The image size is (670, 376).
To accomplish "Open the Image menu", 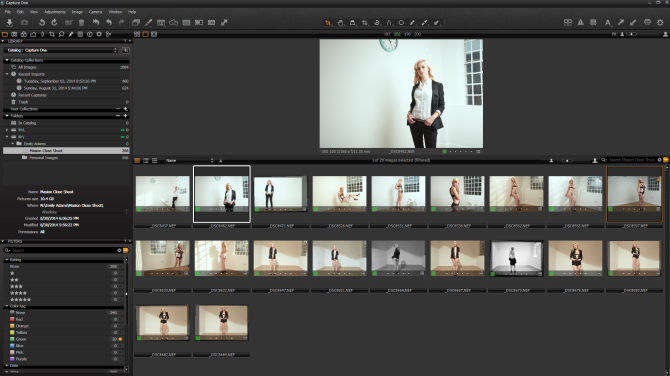I will pos(77,12).
